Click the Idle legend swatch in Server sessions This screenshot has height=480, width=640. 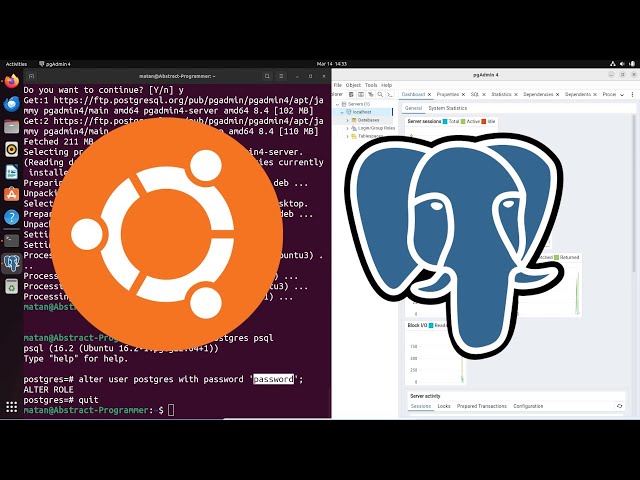click(484, 122)
